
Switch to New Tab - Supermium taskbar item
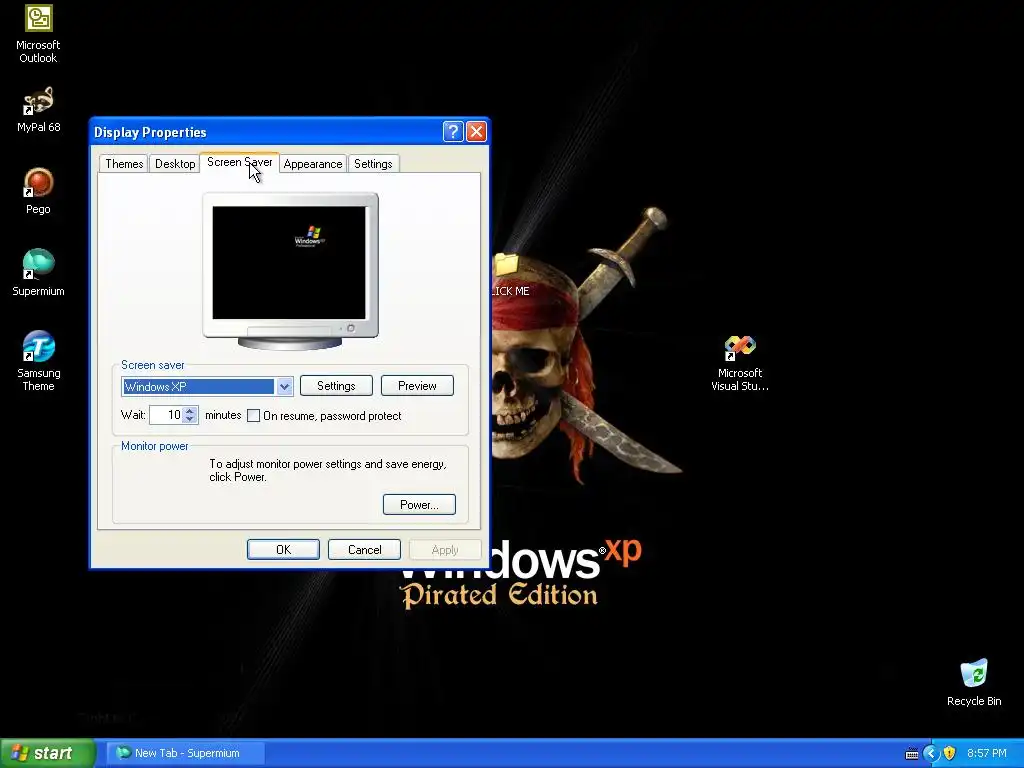pos(186,753)
